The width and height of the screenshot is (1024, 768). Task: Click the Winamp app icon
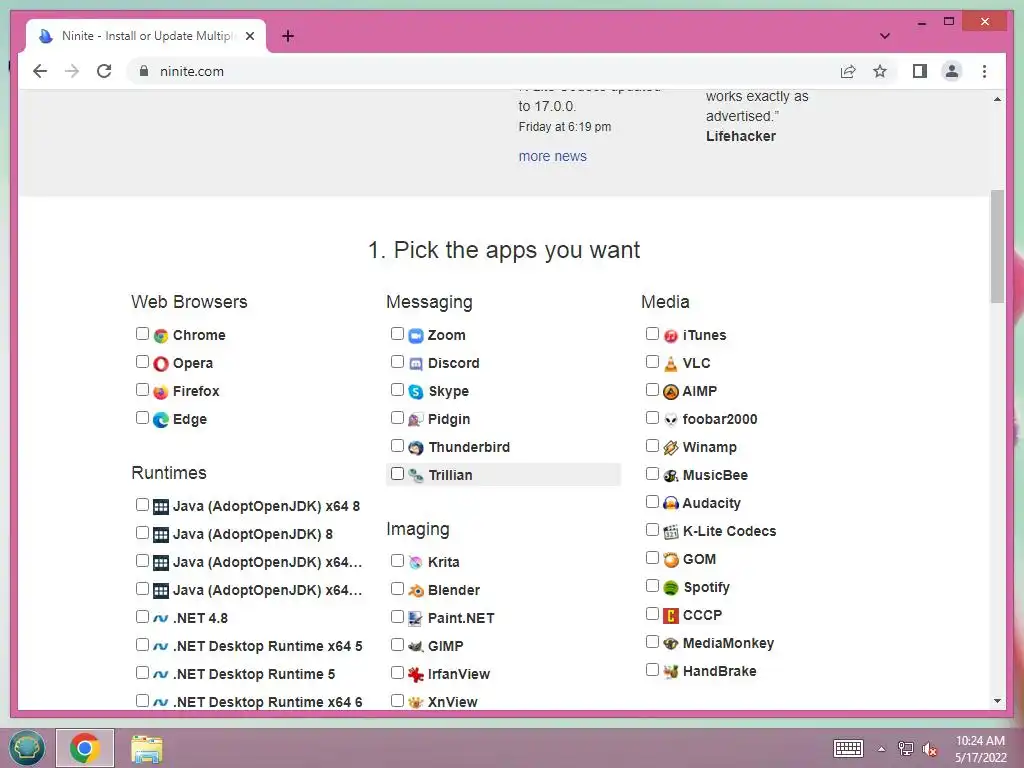point(671,448)
